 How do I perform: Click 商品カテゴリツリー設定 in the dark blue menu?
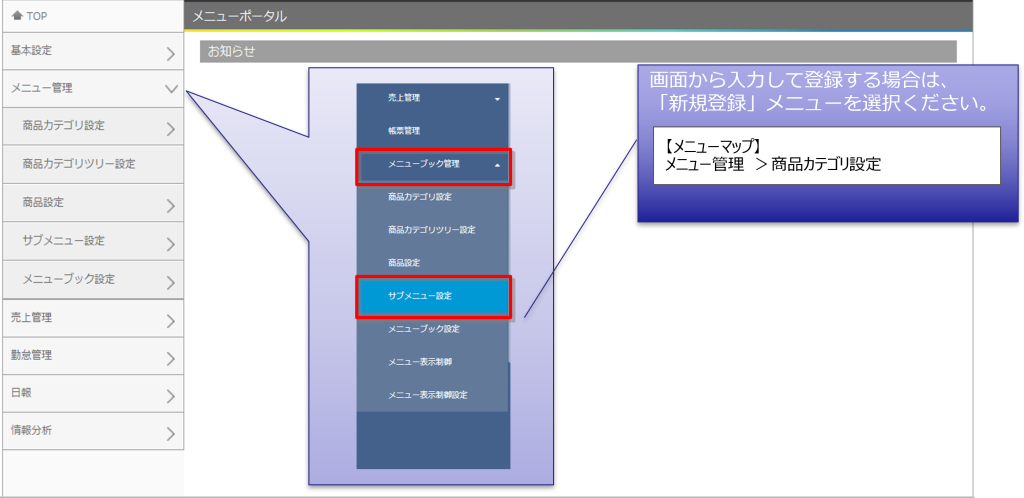(x=431, y=230)
